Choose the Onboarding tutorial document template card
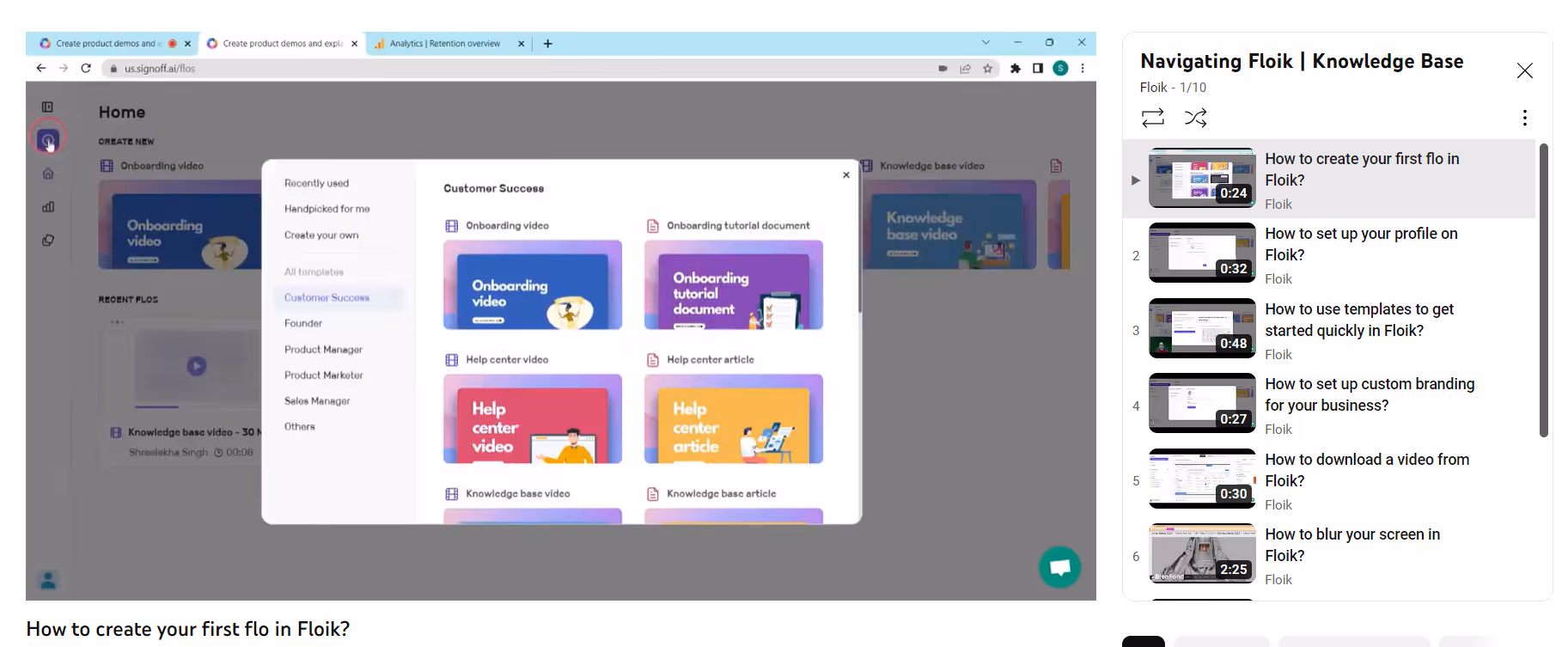 [734, 284]
